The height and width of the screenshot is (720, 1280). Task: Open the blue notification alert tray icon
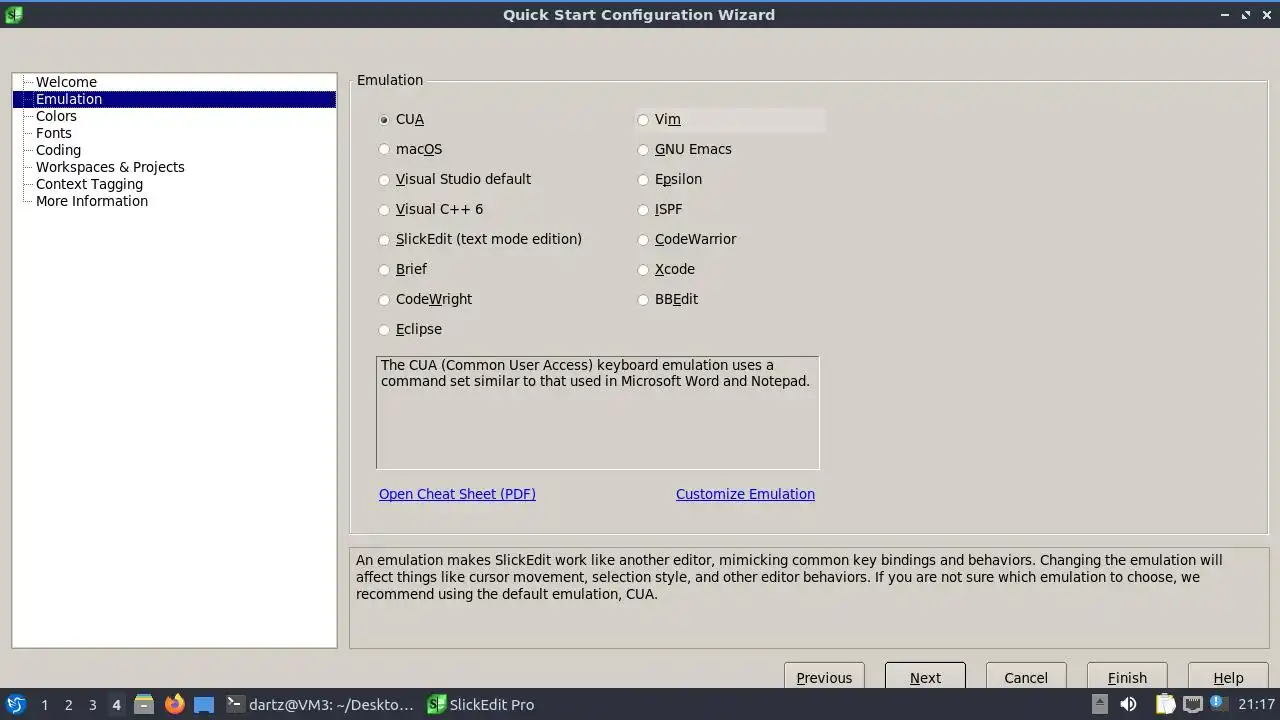(1219, 704)
